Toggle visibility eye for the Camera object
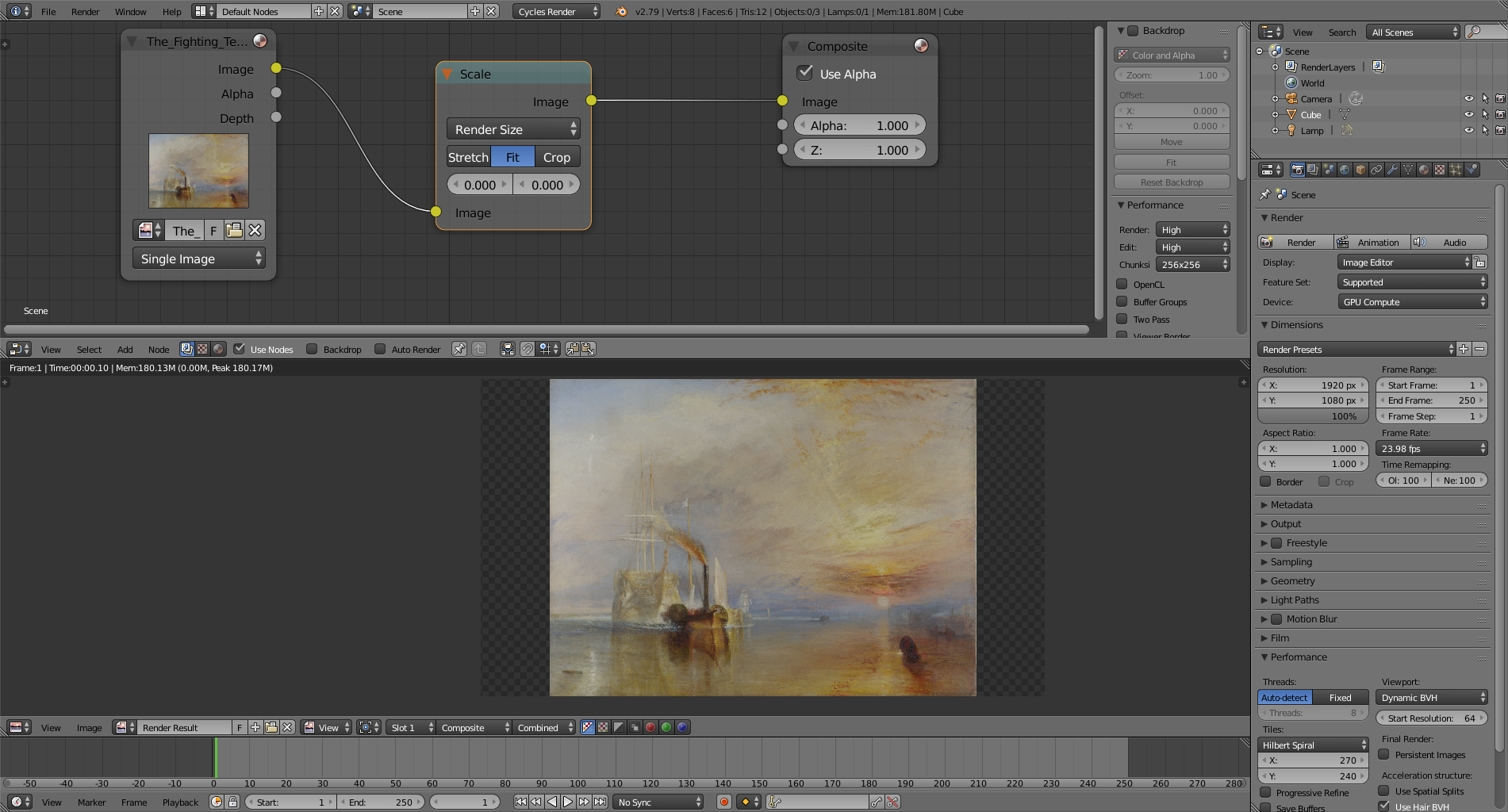1508x812 pixels. pos(1468,98)
